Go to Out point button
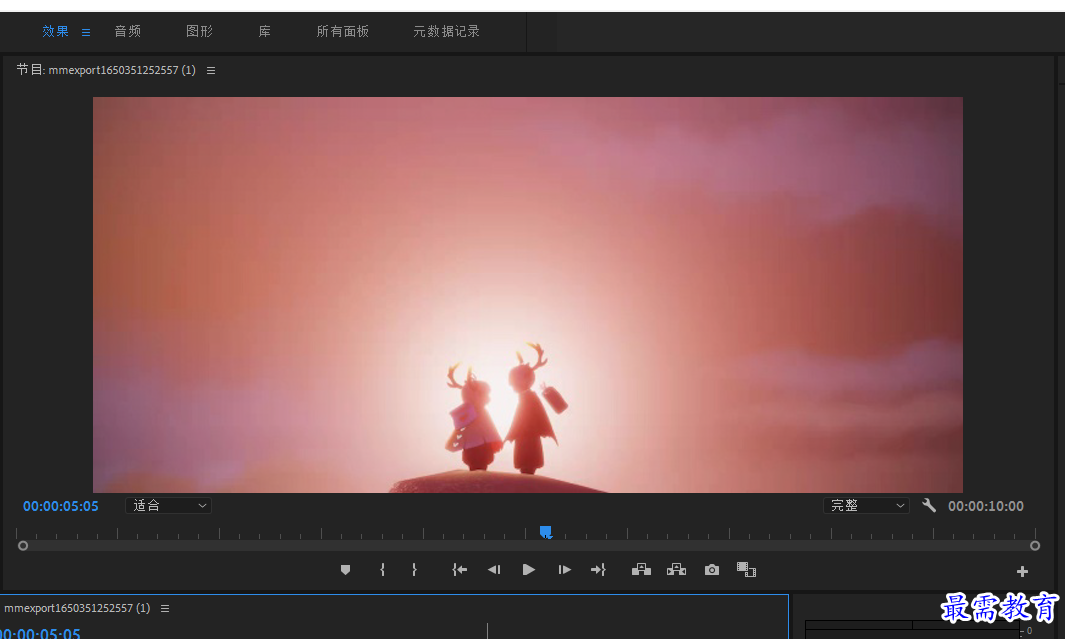The image size is (1065, 639). click(598, 570)
